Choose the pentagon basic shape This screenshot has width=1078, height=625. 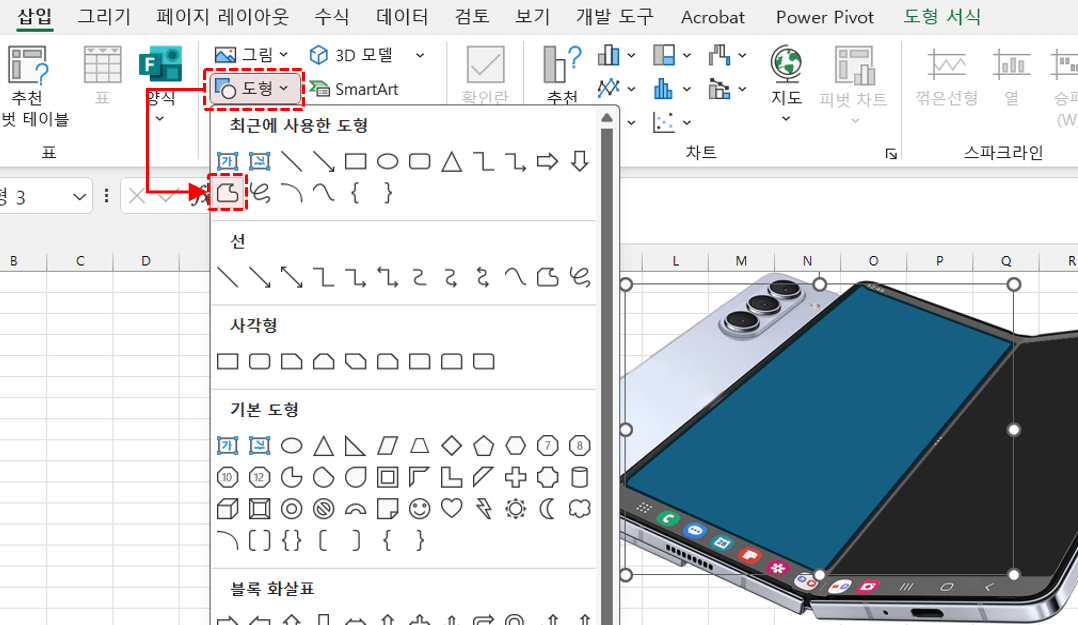tap(483, 446)
